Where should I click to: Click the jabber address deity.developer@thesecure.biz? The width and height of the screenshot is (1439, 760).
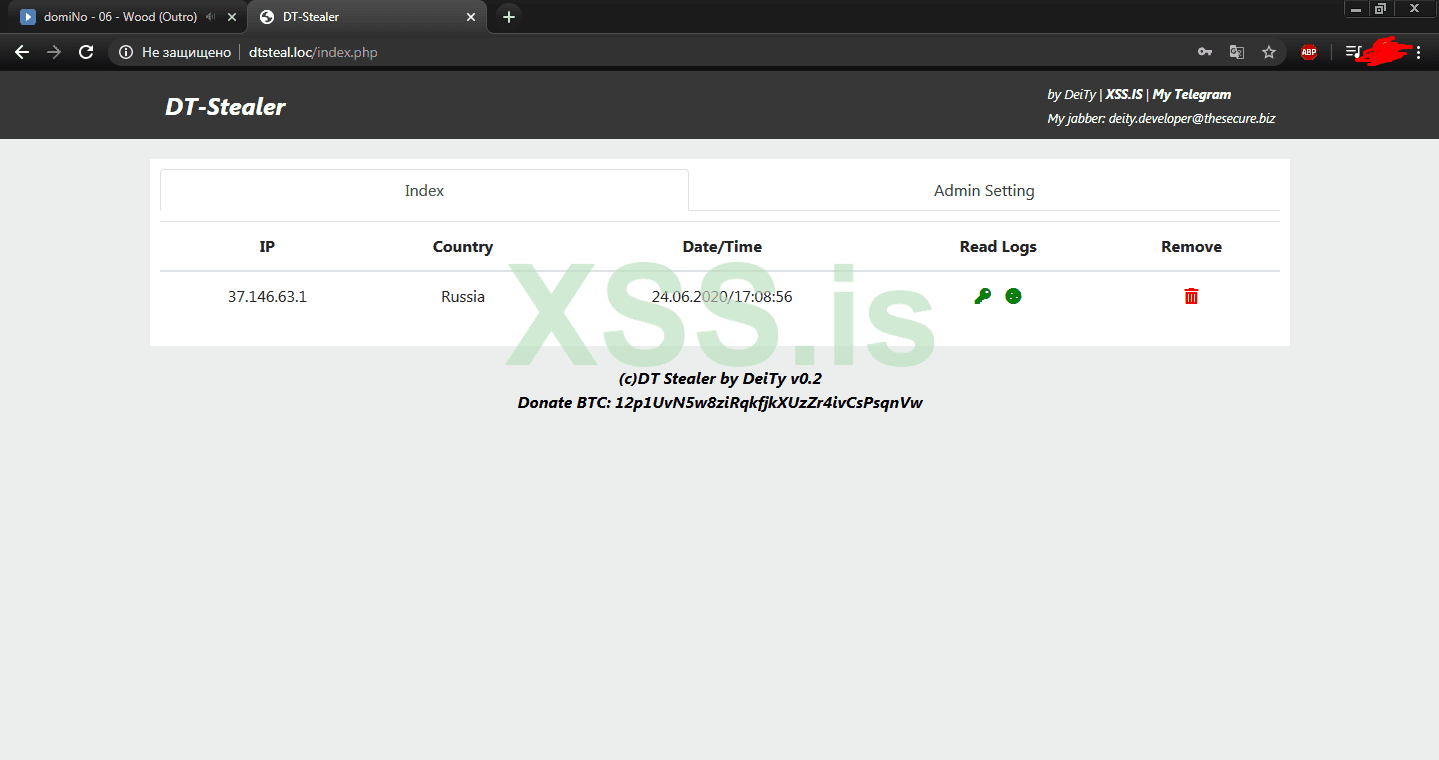click(x=1192, y=118)
